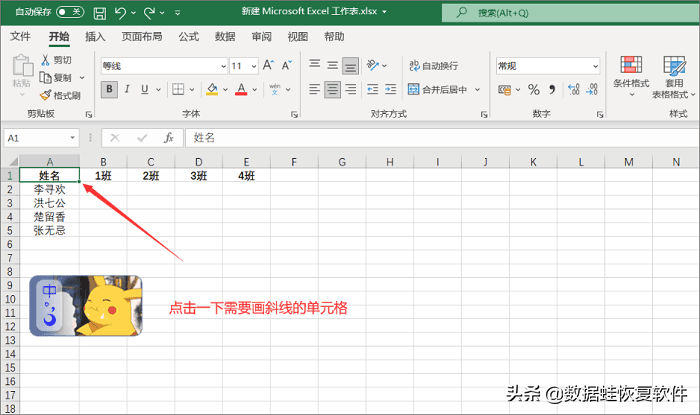Viewport: 700px width, 415px height.
Task: Click the align right icon
Action: click(351, 89)
